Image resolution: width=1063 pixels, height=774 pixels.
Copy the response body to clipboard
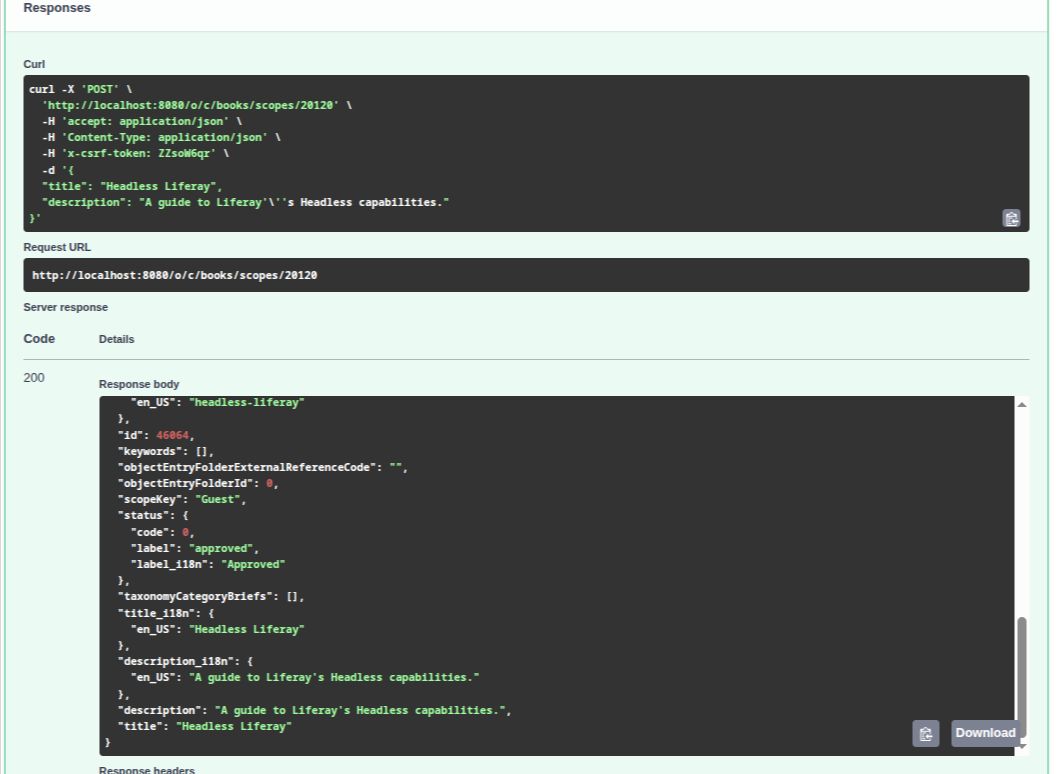point(925,733)
